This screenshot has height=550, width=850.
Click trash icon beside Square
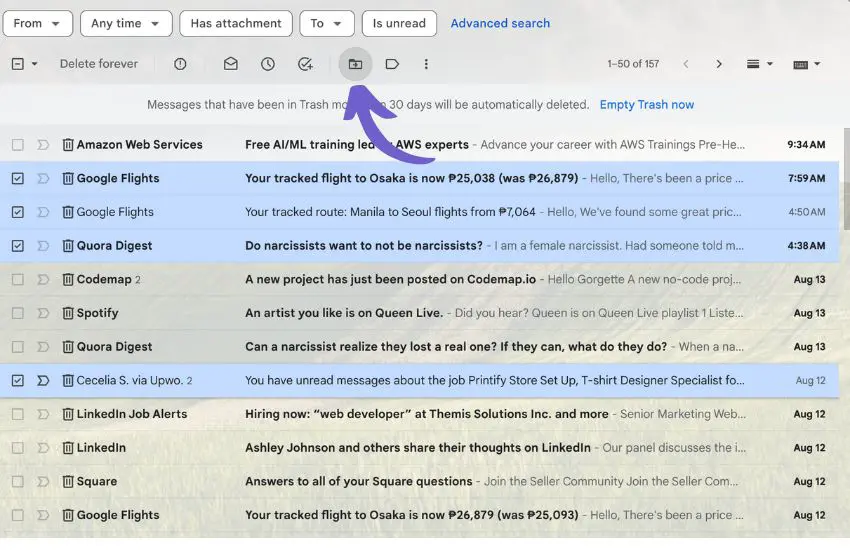(68, 481)
